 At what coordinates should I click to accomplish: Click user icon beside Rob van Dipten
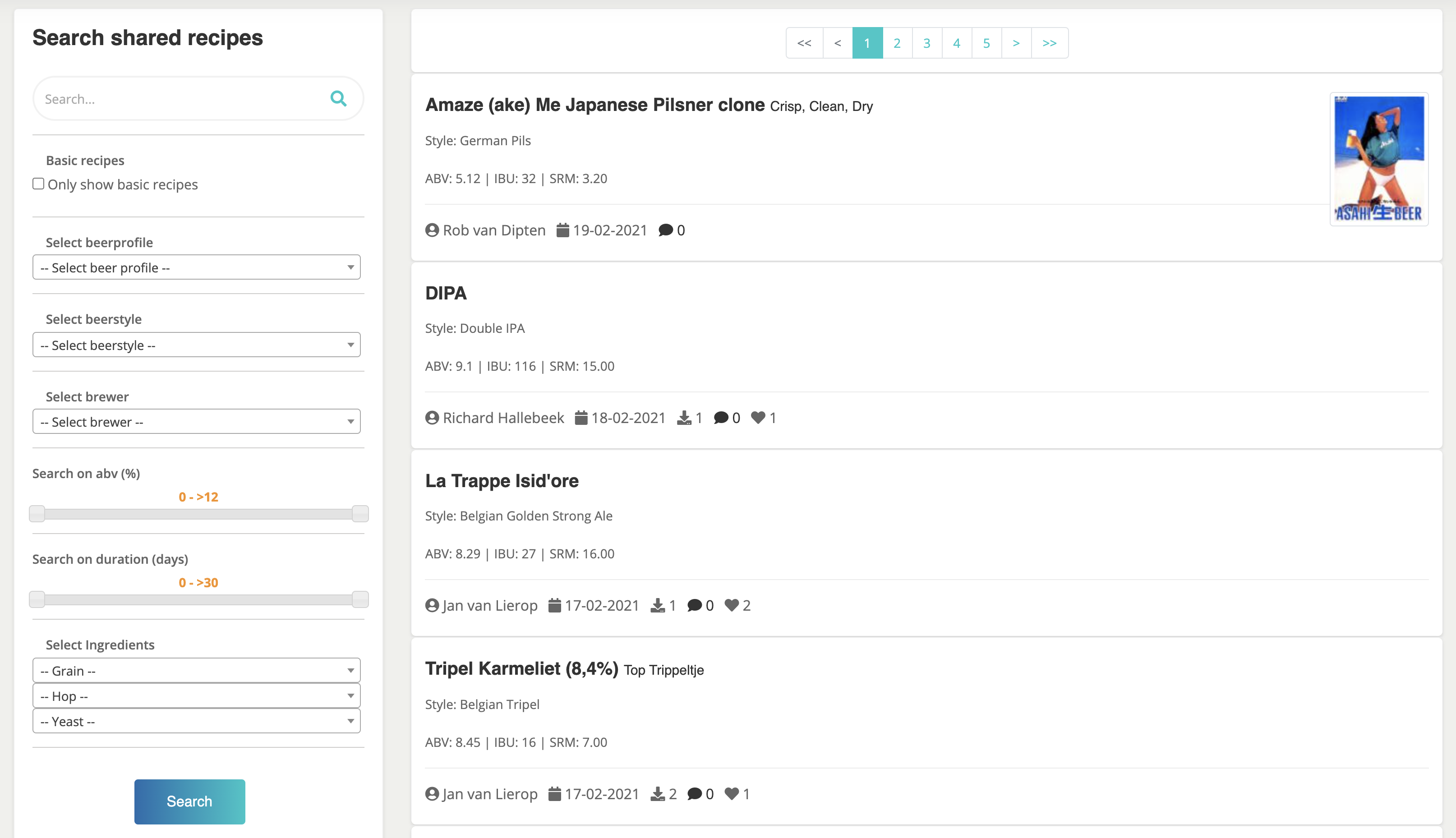pos(432,230)
